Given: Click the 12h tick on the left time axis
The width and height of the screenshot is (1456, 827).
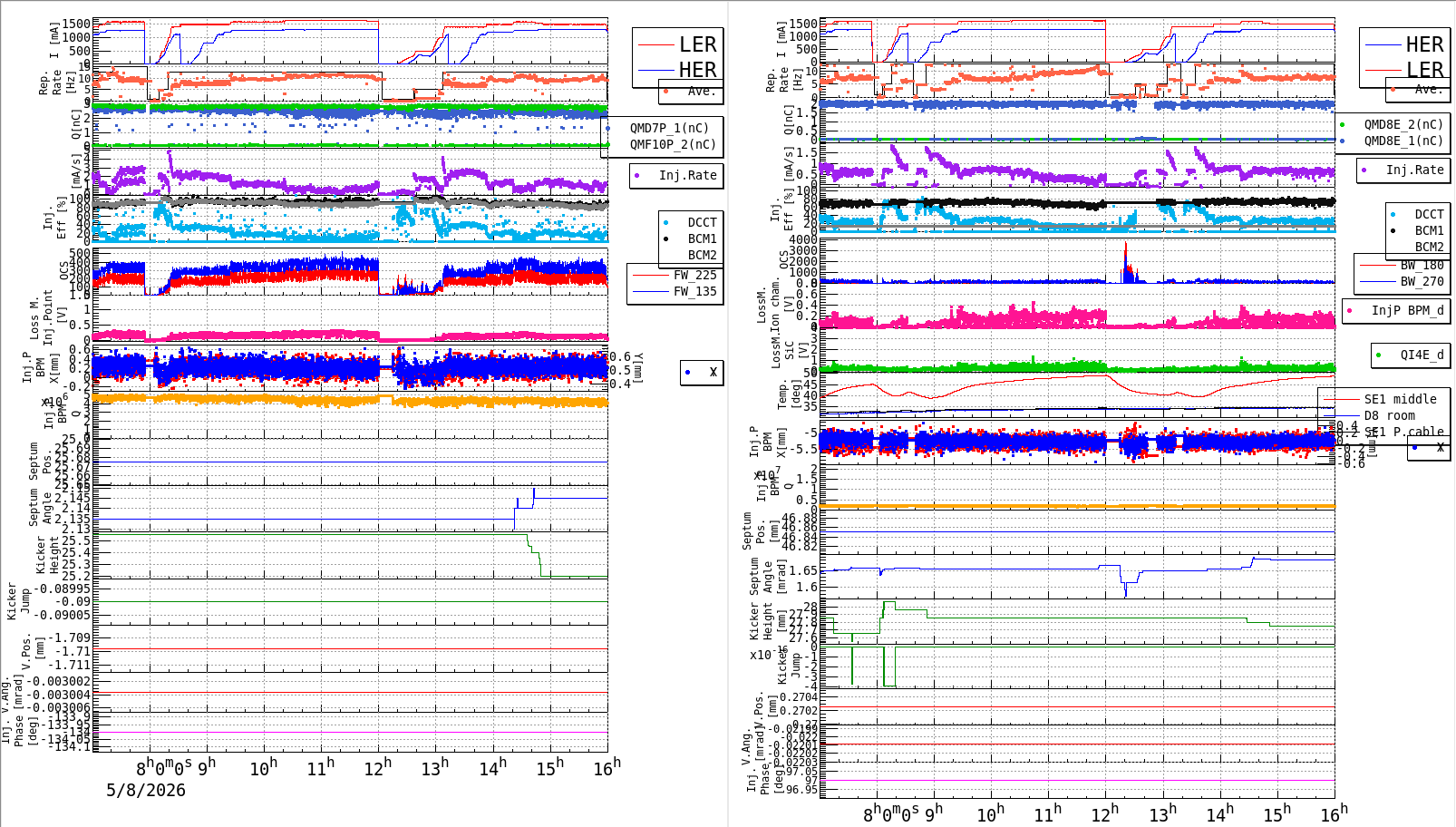Looking at the screenshot, I should 378,767.
